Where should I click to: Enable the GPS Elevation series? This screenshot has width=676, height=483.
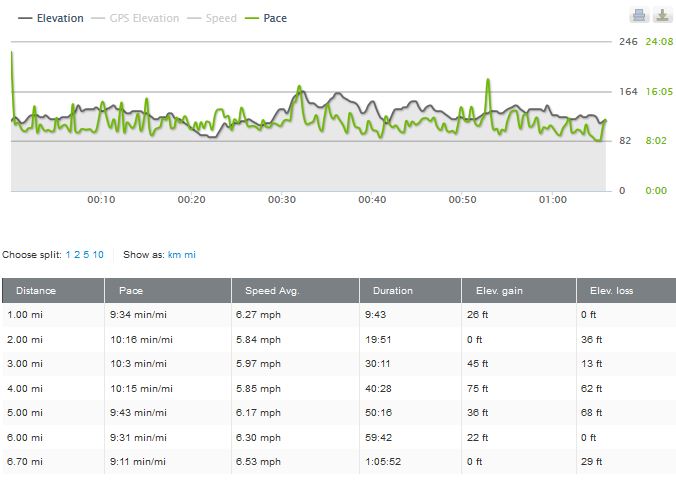coord(136,18)
